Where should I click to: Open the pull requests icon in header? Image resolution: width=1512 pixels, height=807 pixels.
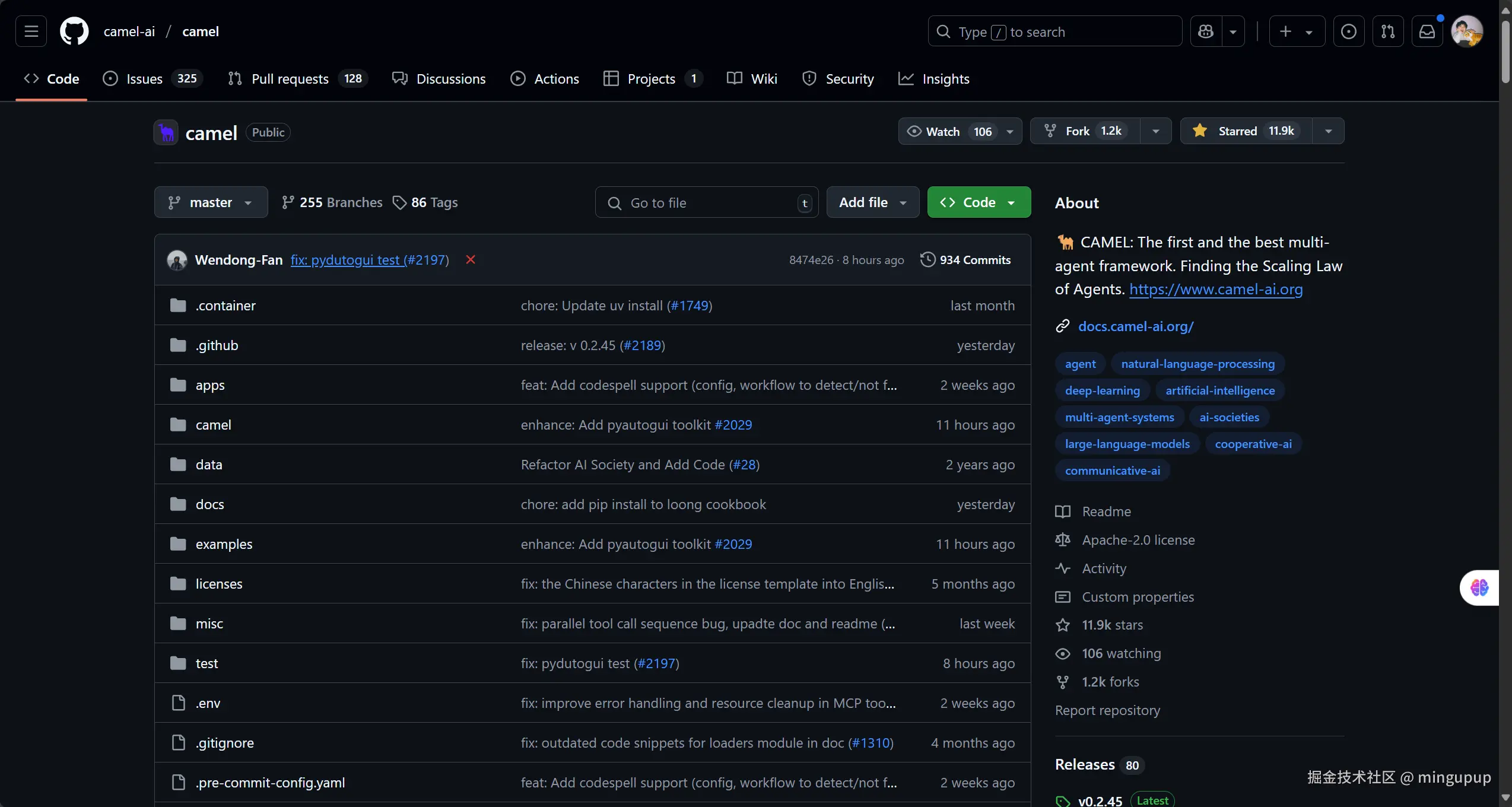1388,31
